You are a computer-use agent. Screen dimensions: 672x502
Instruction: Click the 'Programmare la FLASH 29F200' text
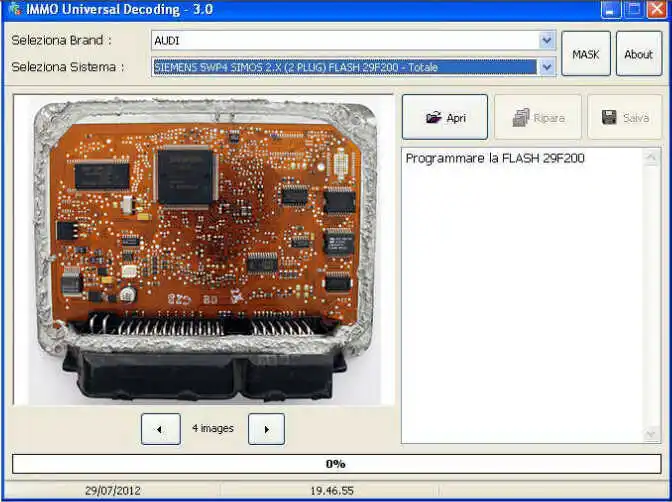(495, 158)
